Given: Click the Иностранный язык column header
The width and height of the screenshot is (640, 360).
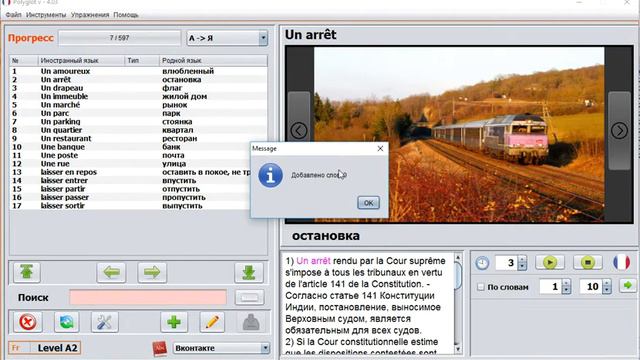Looking at the screenshot, I should tap(81, 60).
